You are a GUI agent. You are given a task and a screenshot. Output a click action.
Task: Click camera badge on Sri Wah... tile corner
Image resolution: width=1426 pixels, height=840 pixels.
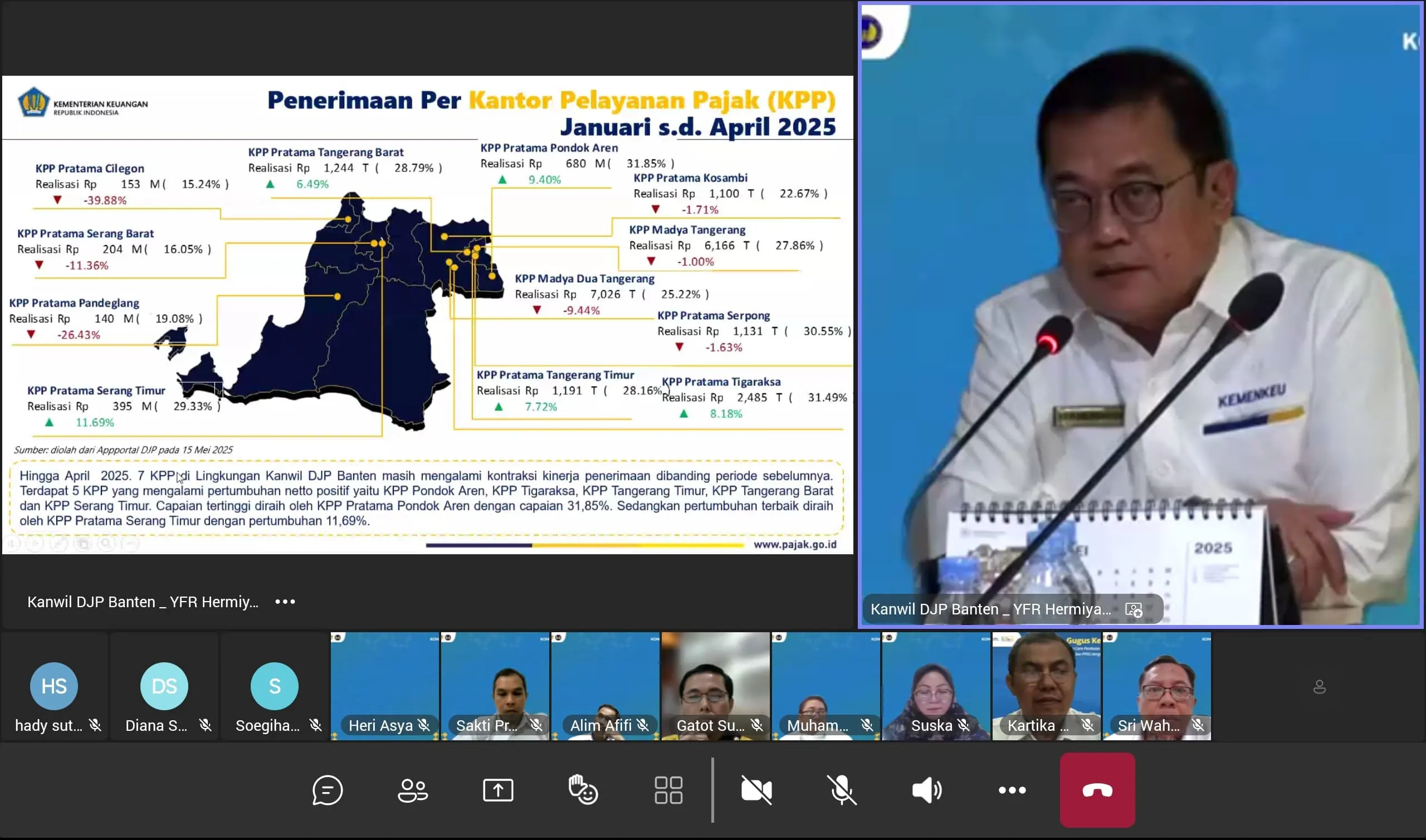pos(1110,638)
